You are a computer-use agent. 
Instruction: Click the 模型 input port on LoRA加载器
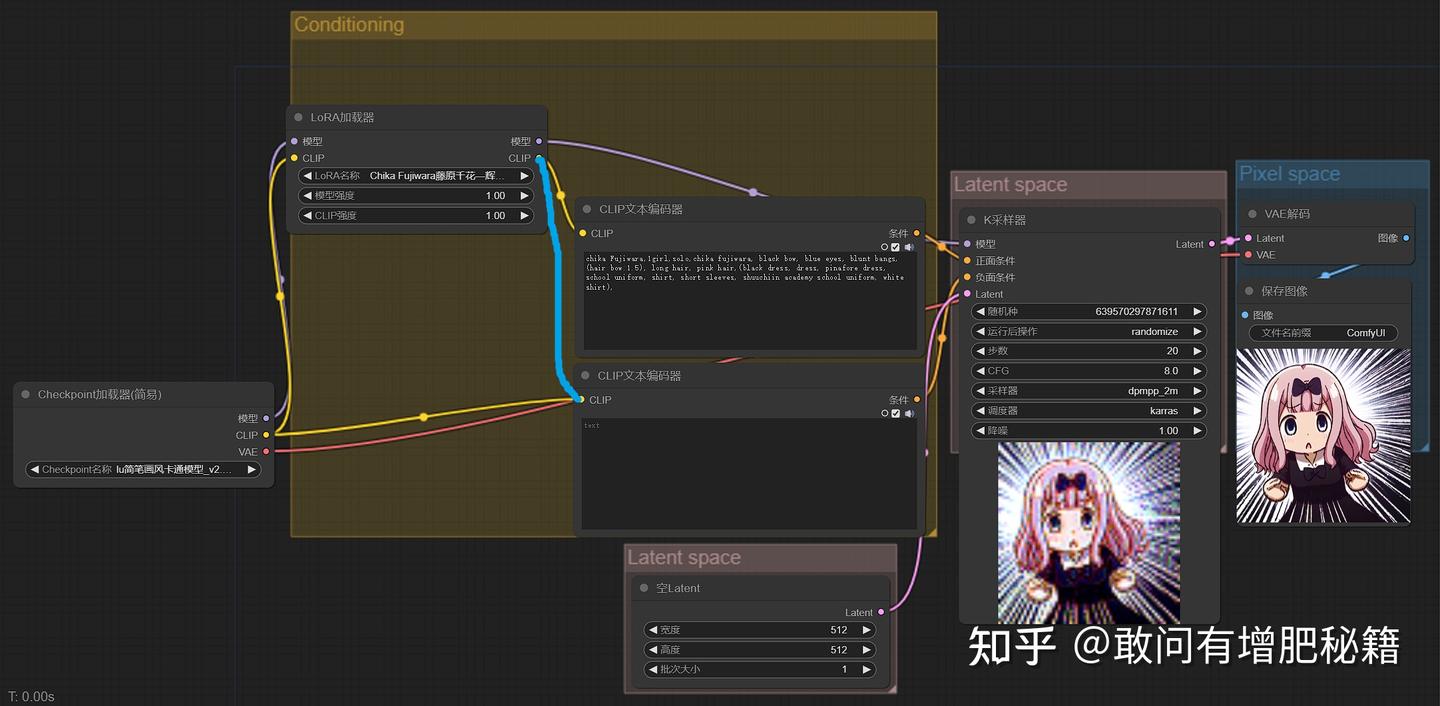(294, 141)
